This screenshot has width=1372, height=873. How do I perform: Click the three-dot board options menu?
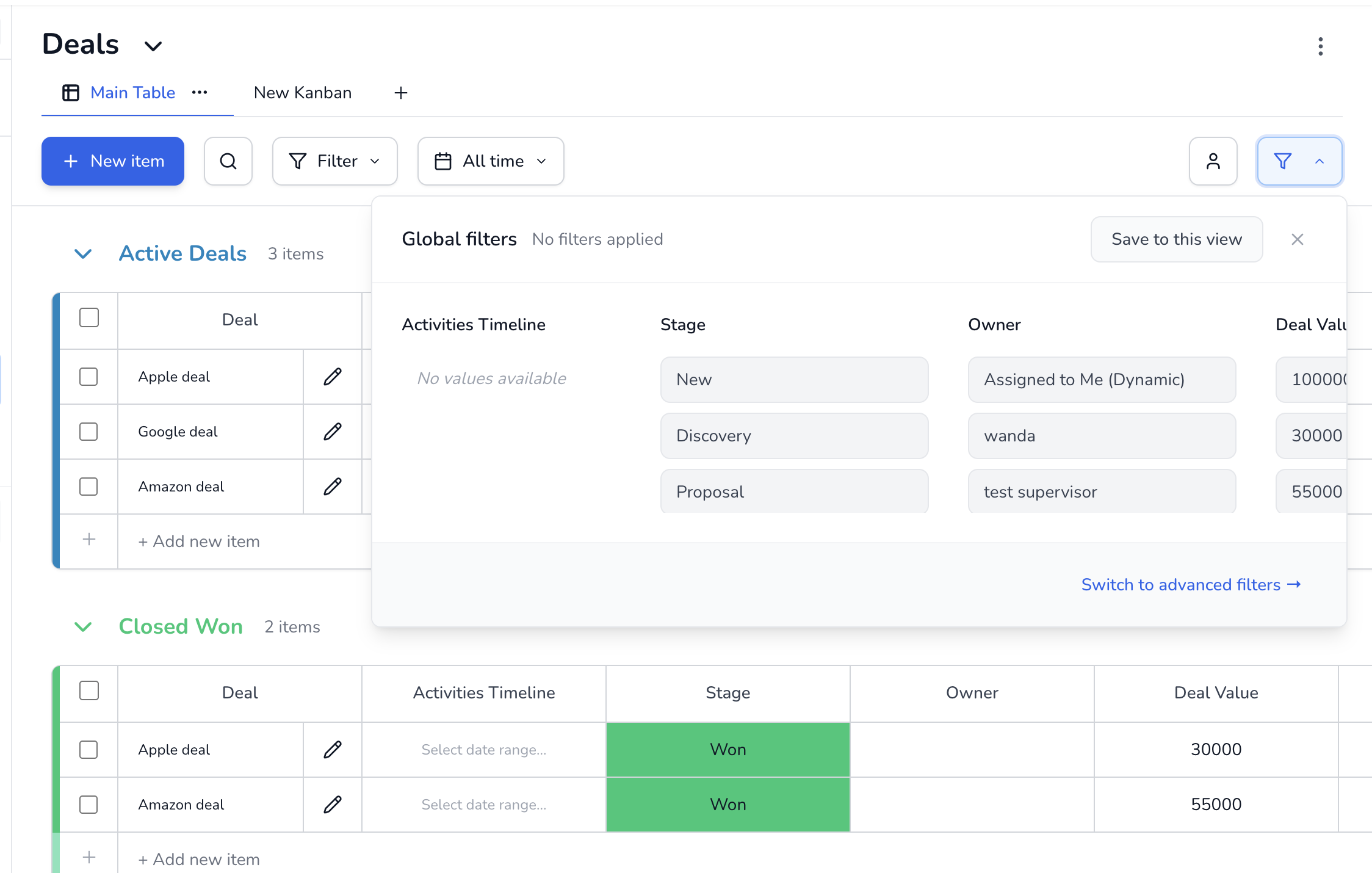coord(1320,46)
